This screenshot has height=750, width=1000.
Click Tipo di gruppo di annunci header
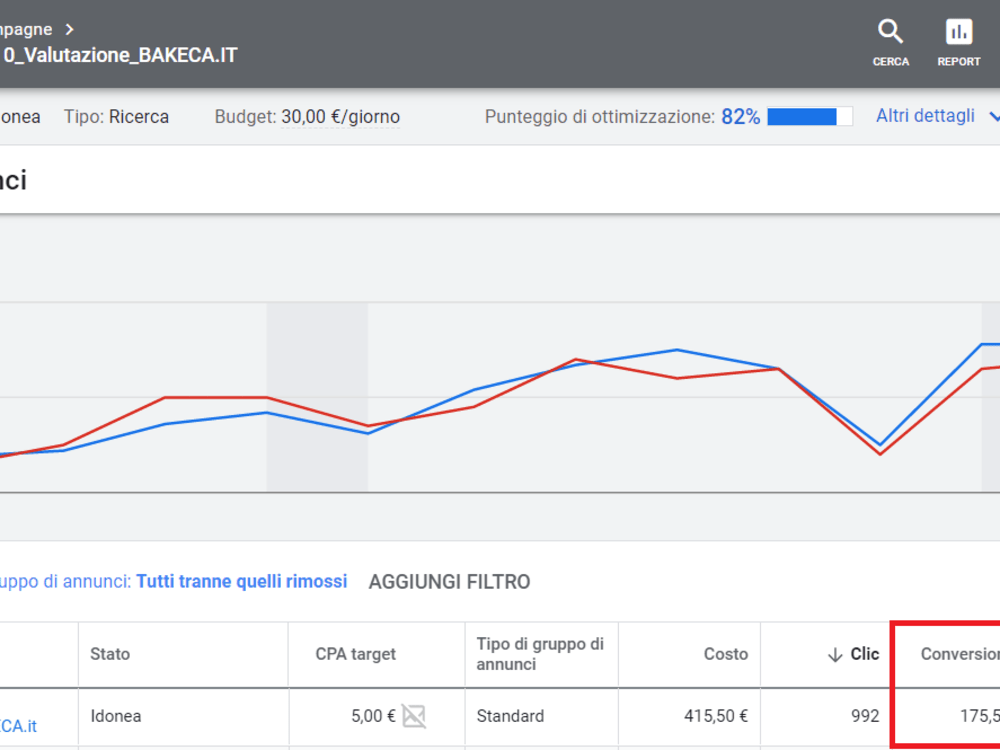click(540, 654)
